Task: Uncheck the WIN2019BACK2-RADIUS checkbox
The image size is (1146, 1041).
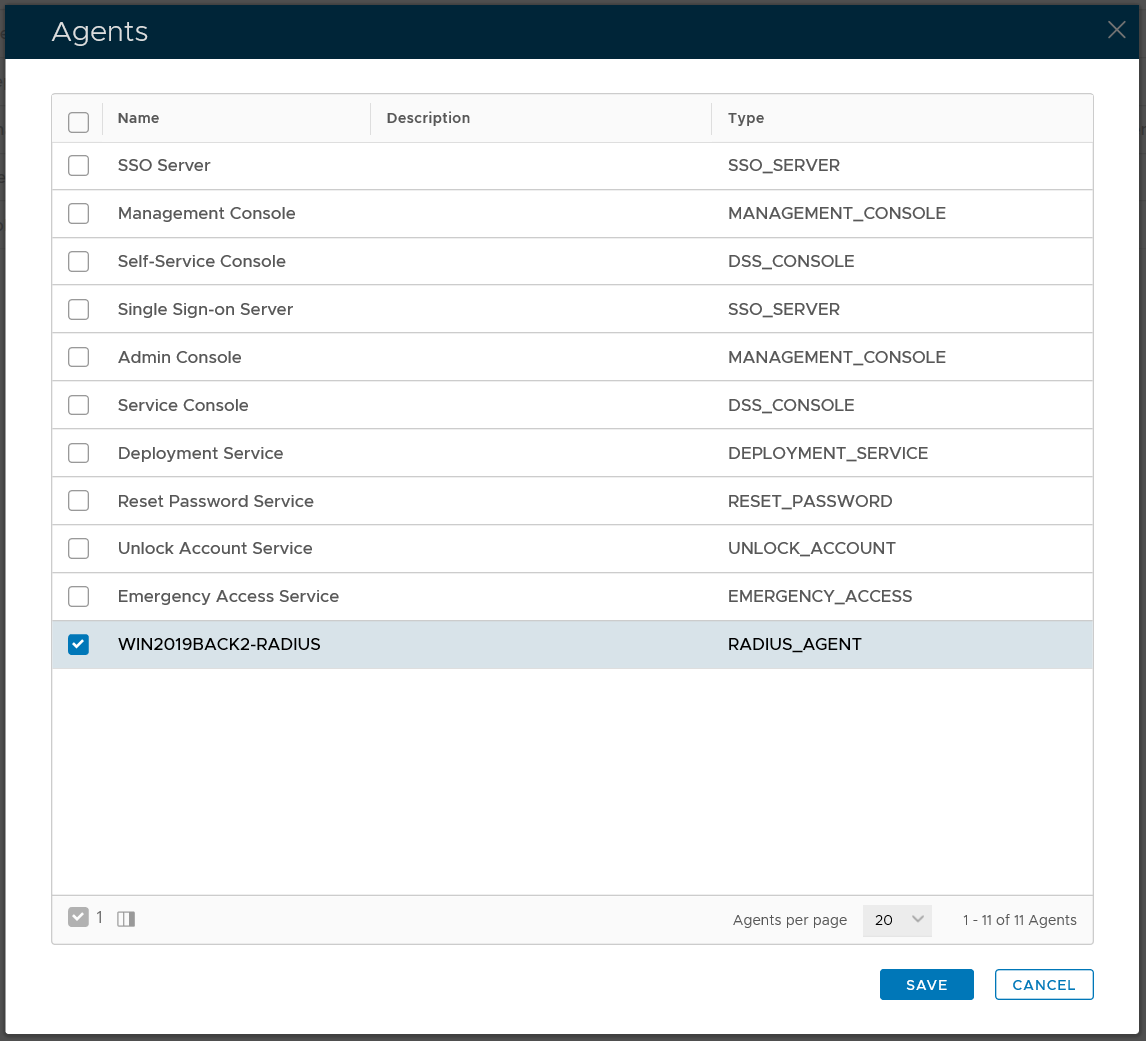Action: [x=78, y=645]
